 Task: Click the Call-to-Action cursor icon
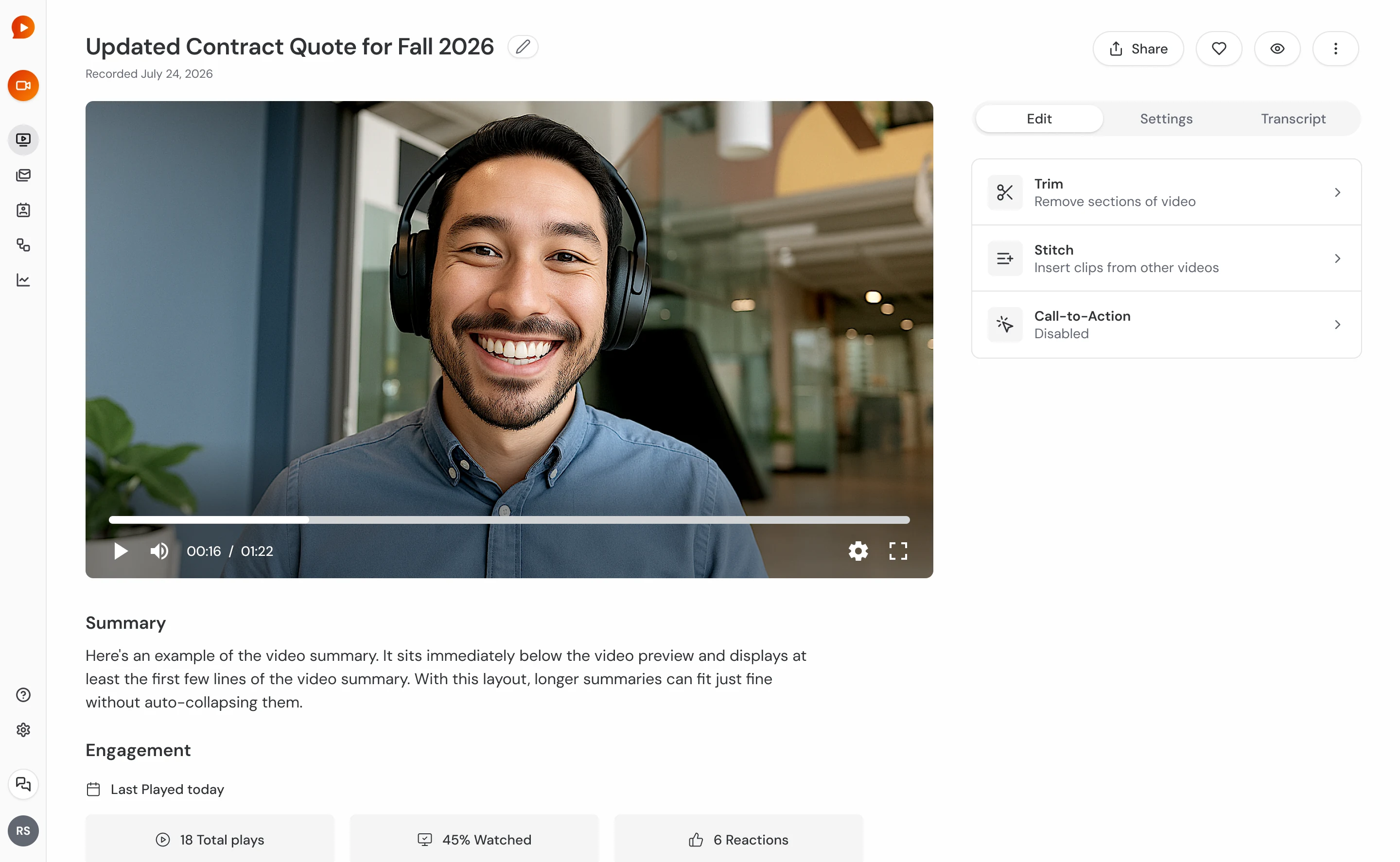pyautogui.click(x=1005, y=325)
